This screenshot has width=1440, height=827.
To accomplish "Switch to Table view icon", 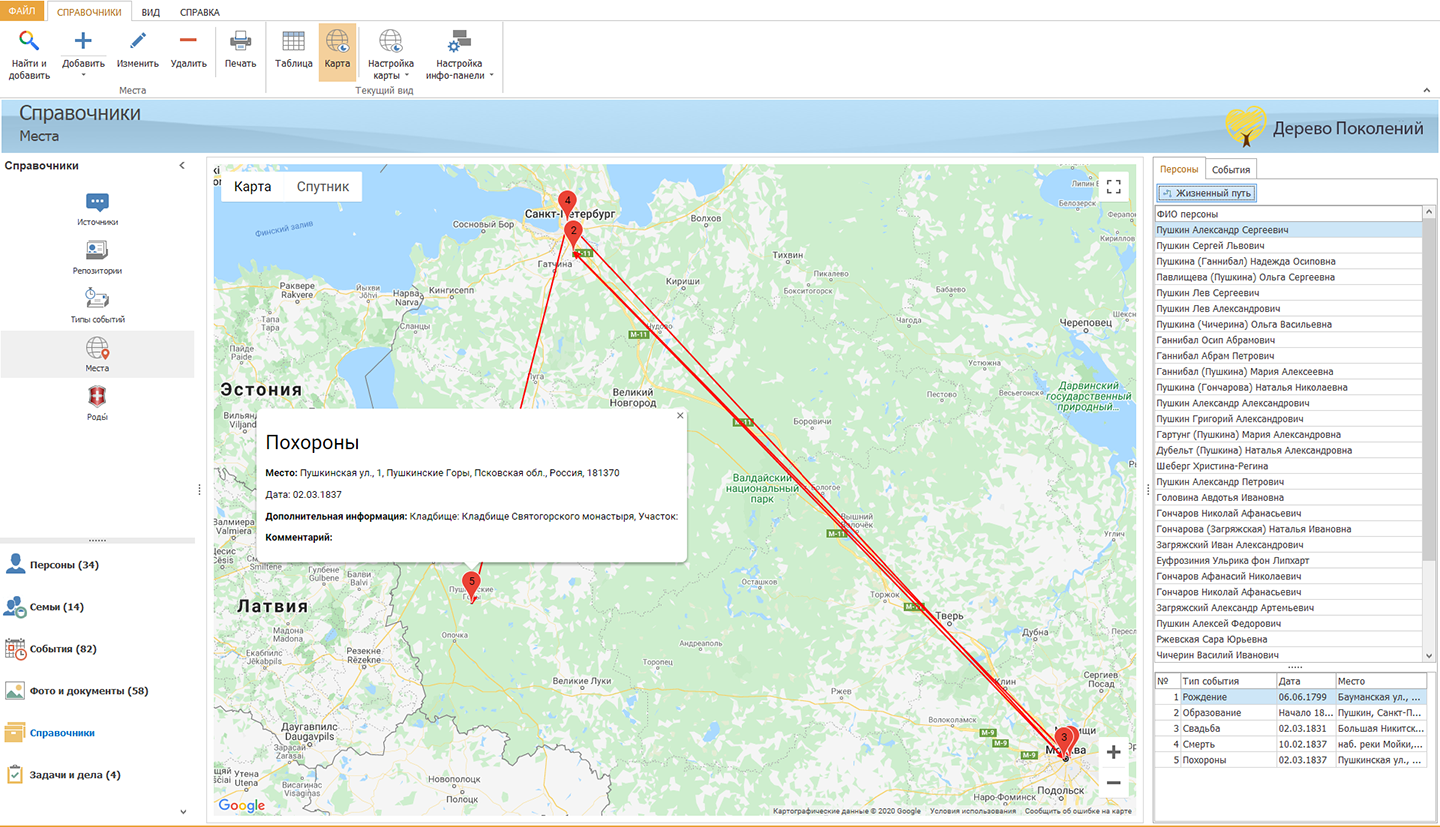I will [x=294, y=41].
